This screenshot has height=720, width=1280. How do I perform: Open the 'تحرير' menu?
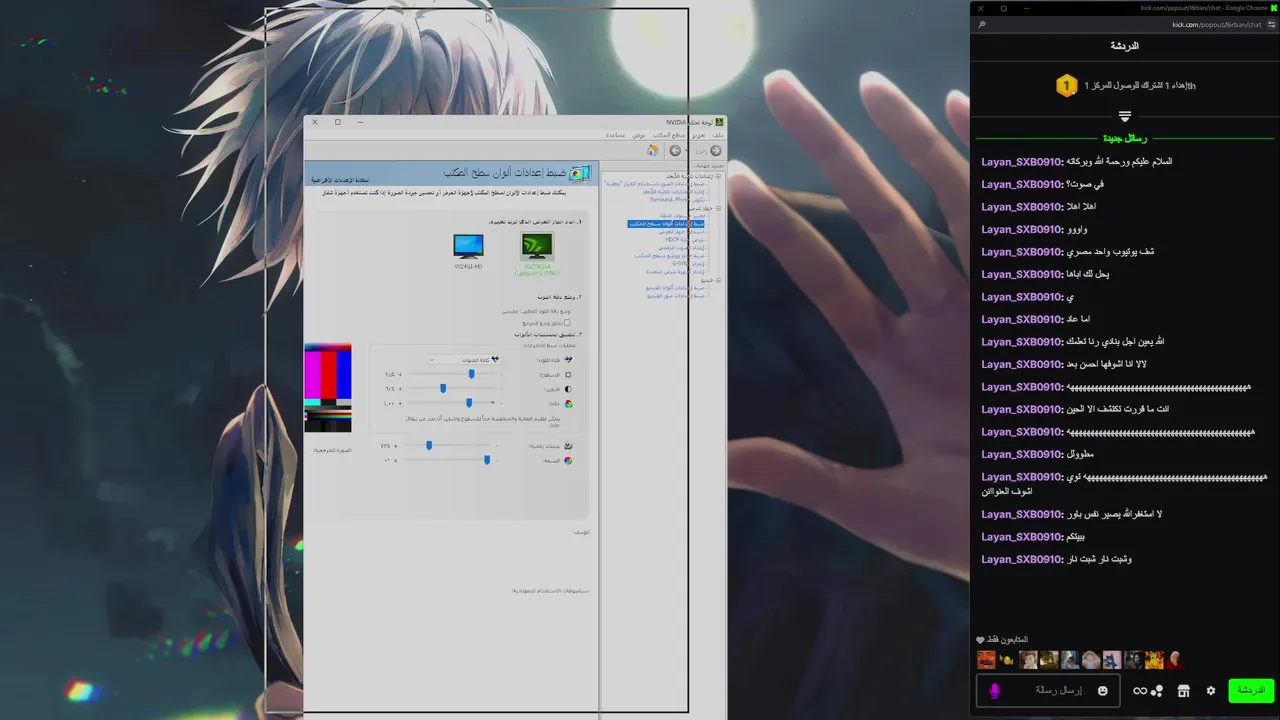pyautogui.click(x=699, y=135)
